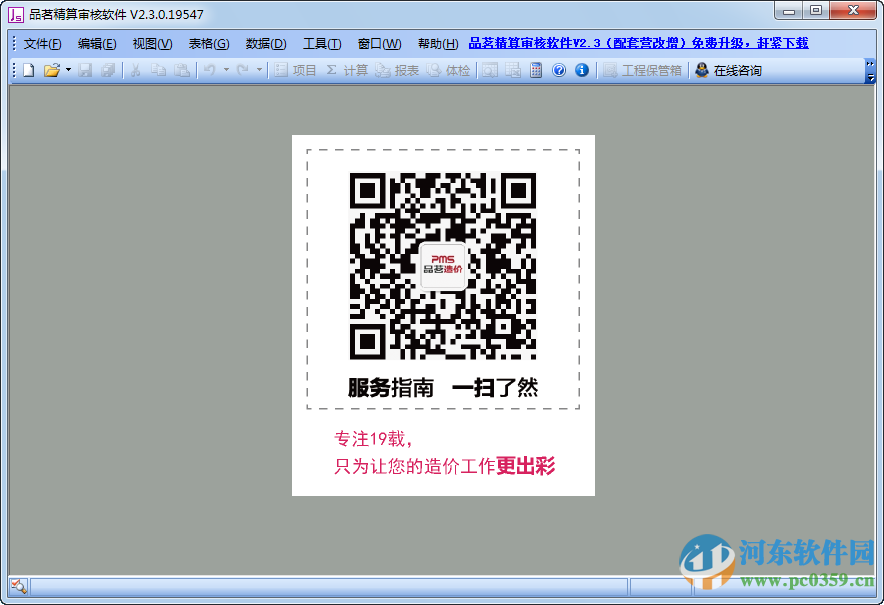Click the copy icon in toolbar

tap(158, 70)
